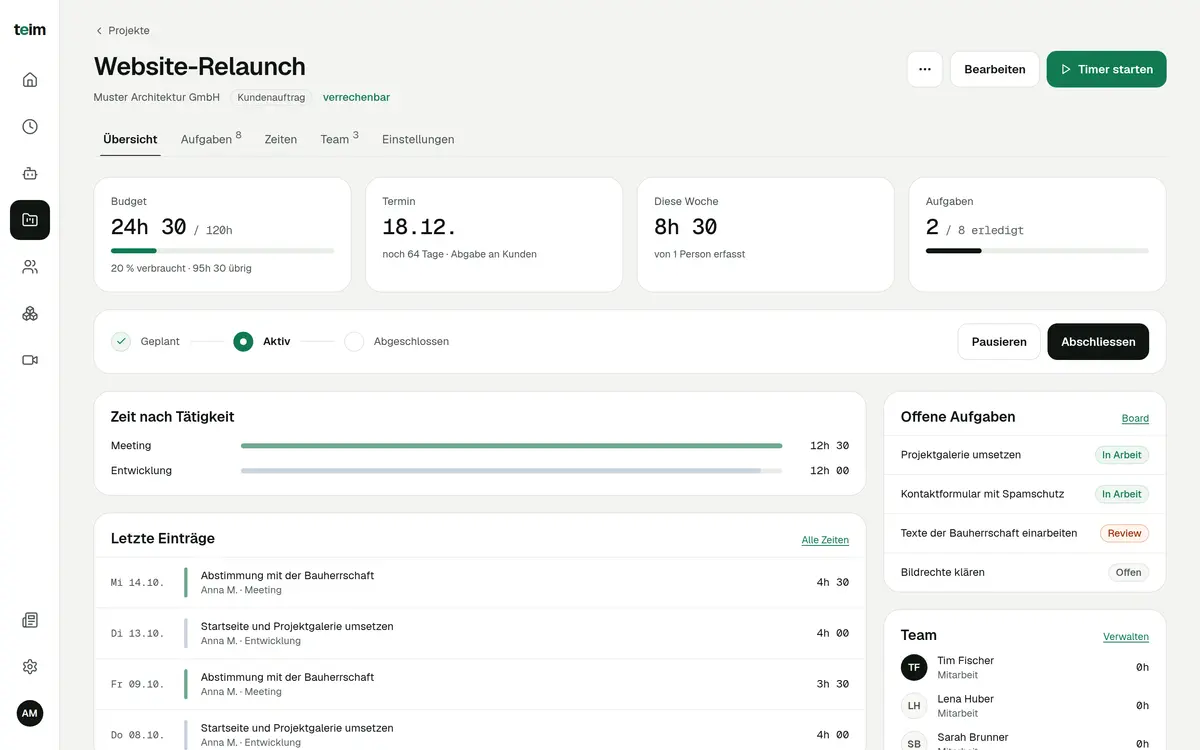The width and height of the screenshot is (1200, 750).
Task: Click the Kundenauftrag tag
Action: click(271, 98)
